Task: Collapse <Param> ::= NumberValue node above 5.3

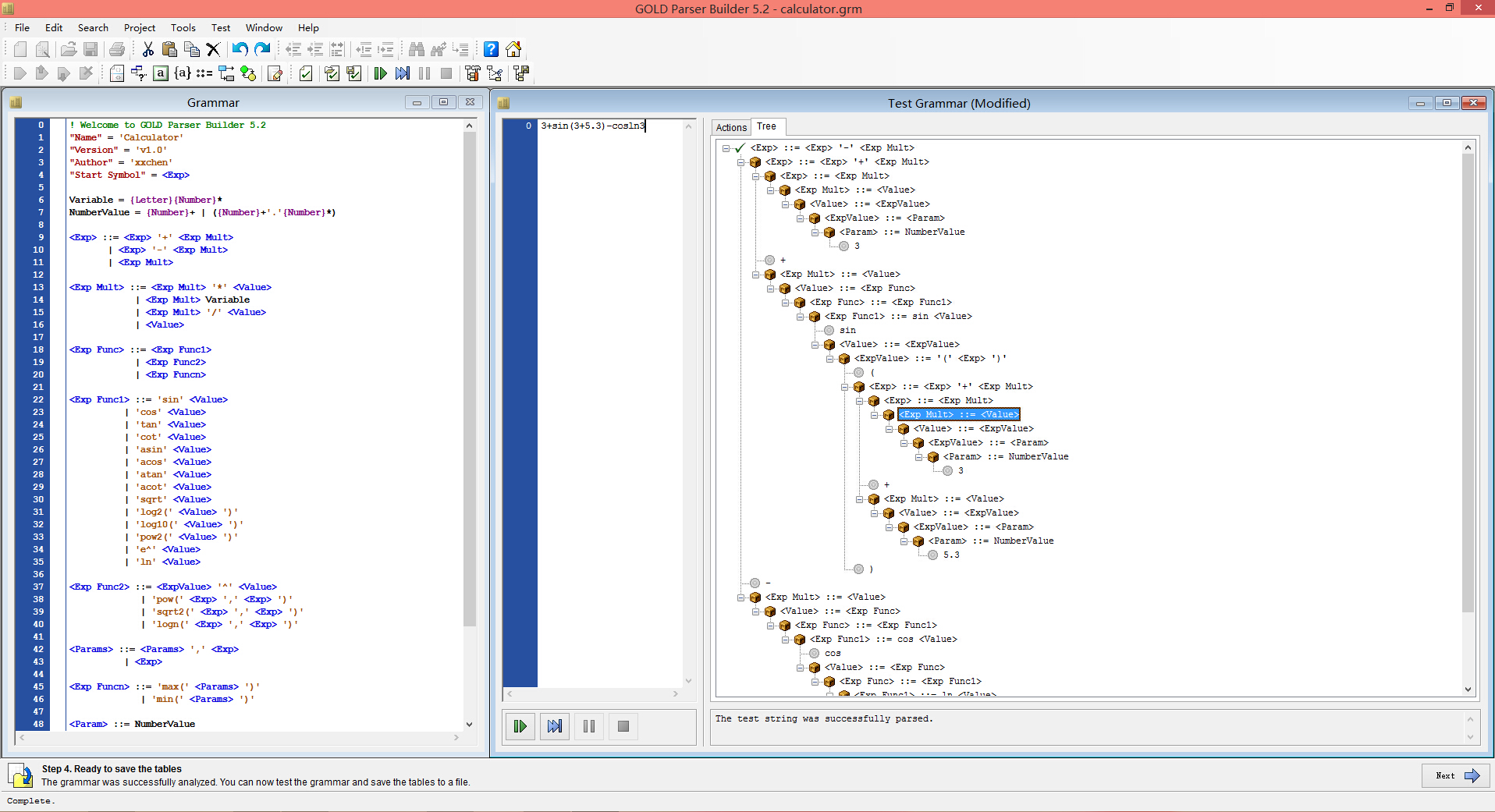Action: 904,541
